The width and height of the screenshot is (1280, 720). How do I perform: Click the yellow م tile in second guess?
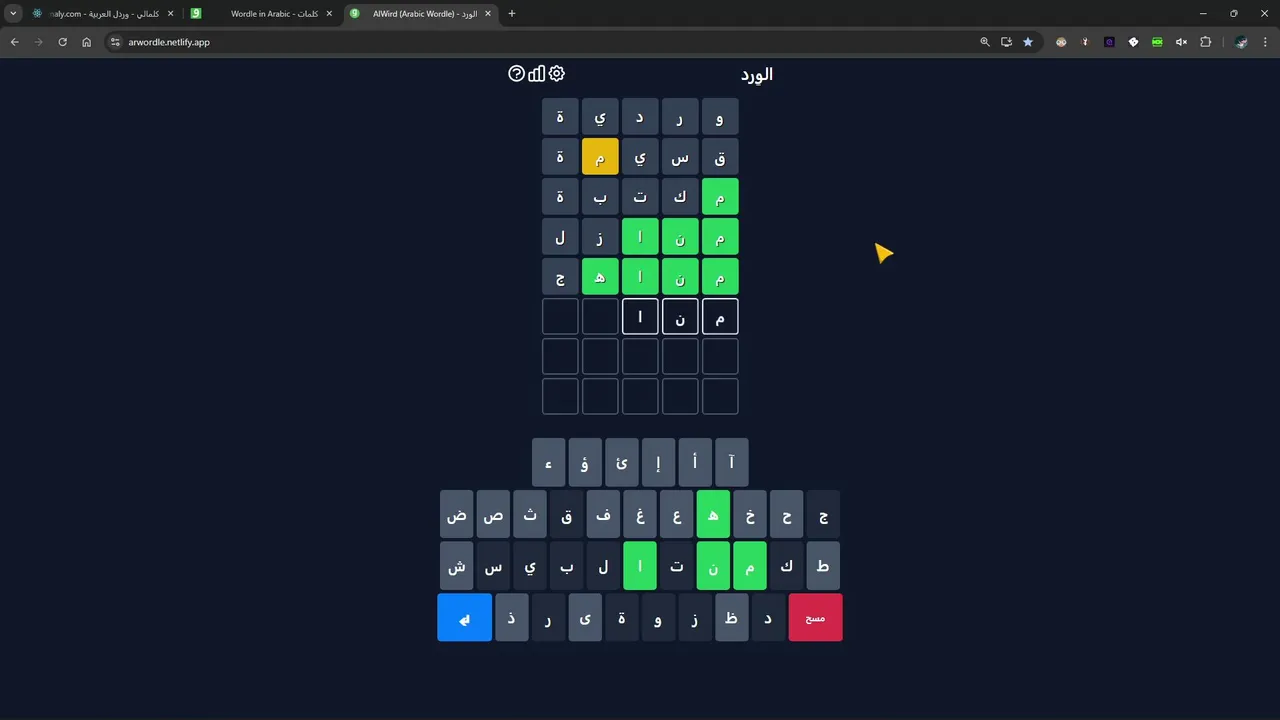600,157
